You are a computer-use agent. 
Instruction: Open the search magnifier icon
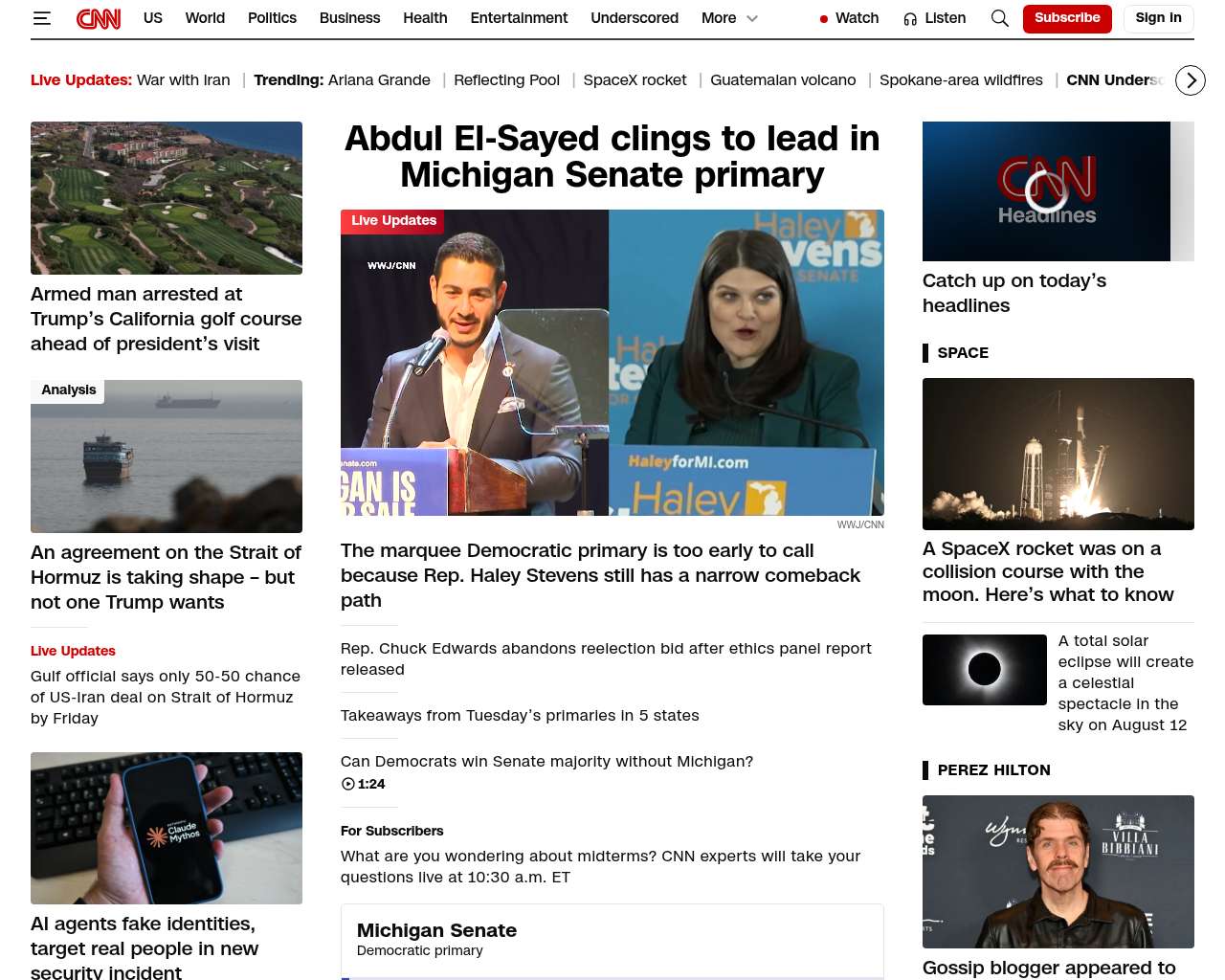(x=1000, y=18)
